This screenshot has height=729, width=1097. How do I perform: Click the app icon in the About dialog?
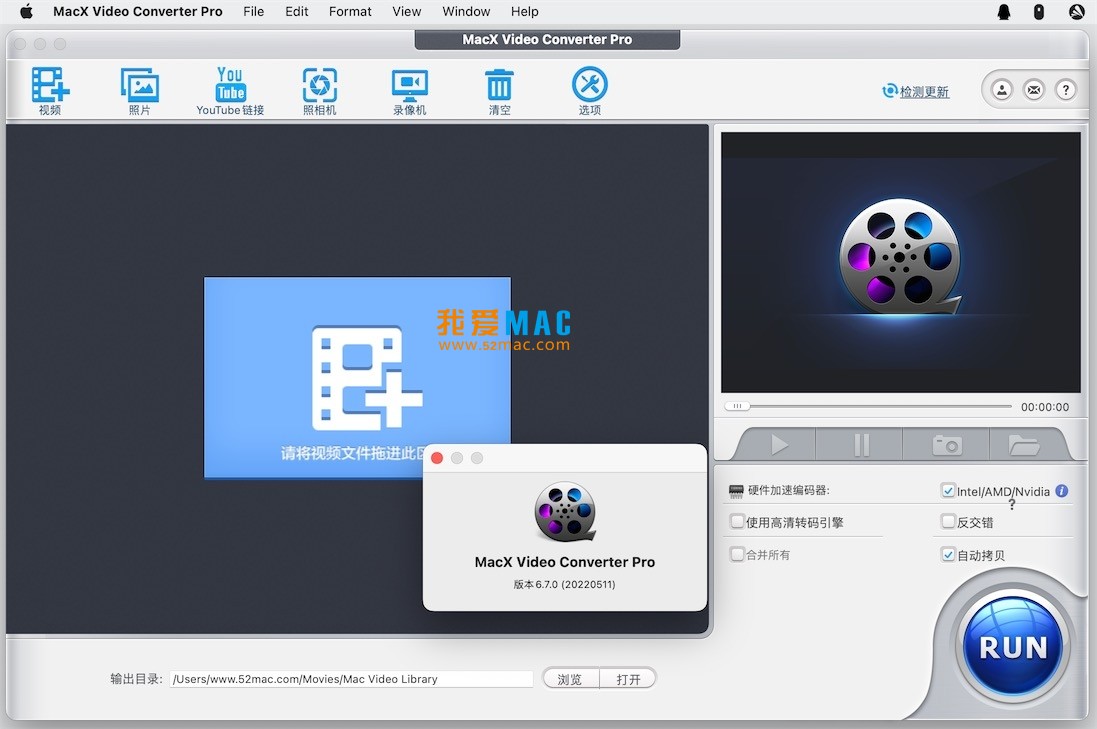click(x=565, y=511)
